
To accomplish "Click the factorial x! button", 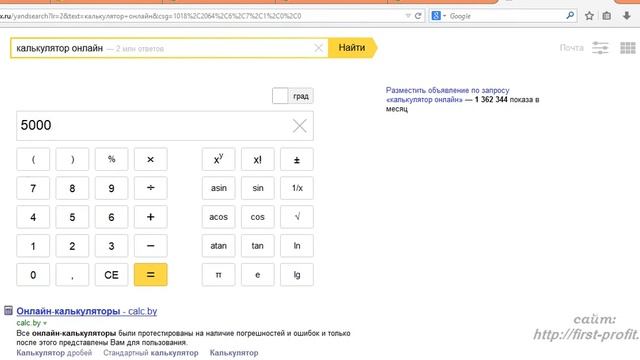I will (x=258, y=159).
